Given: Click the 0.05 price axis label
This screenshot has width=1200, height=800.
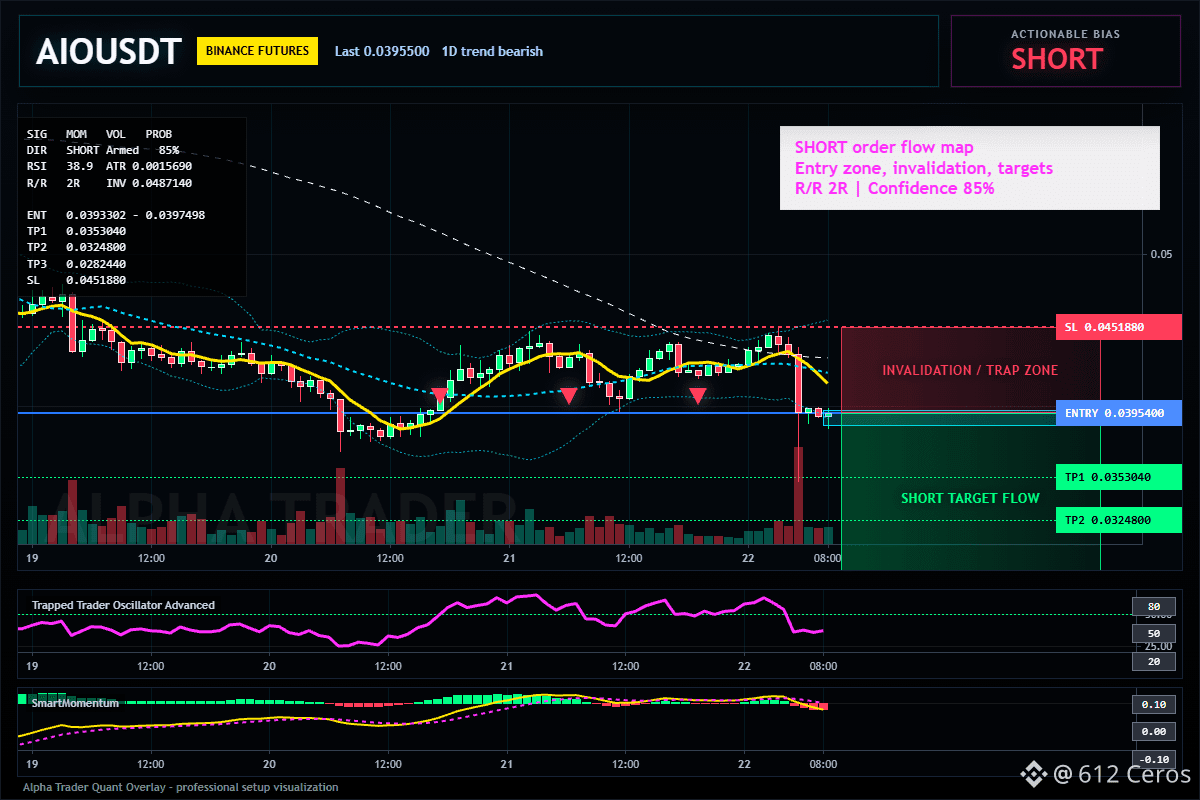Looking at the screenshot, I should (x=1160, y=254).
